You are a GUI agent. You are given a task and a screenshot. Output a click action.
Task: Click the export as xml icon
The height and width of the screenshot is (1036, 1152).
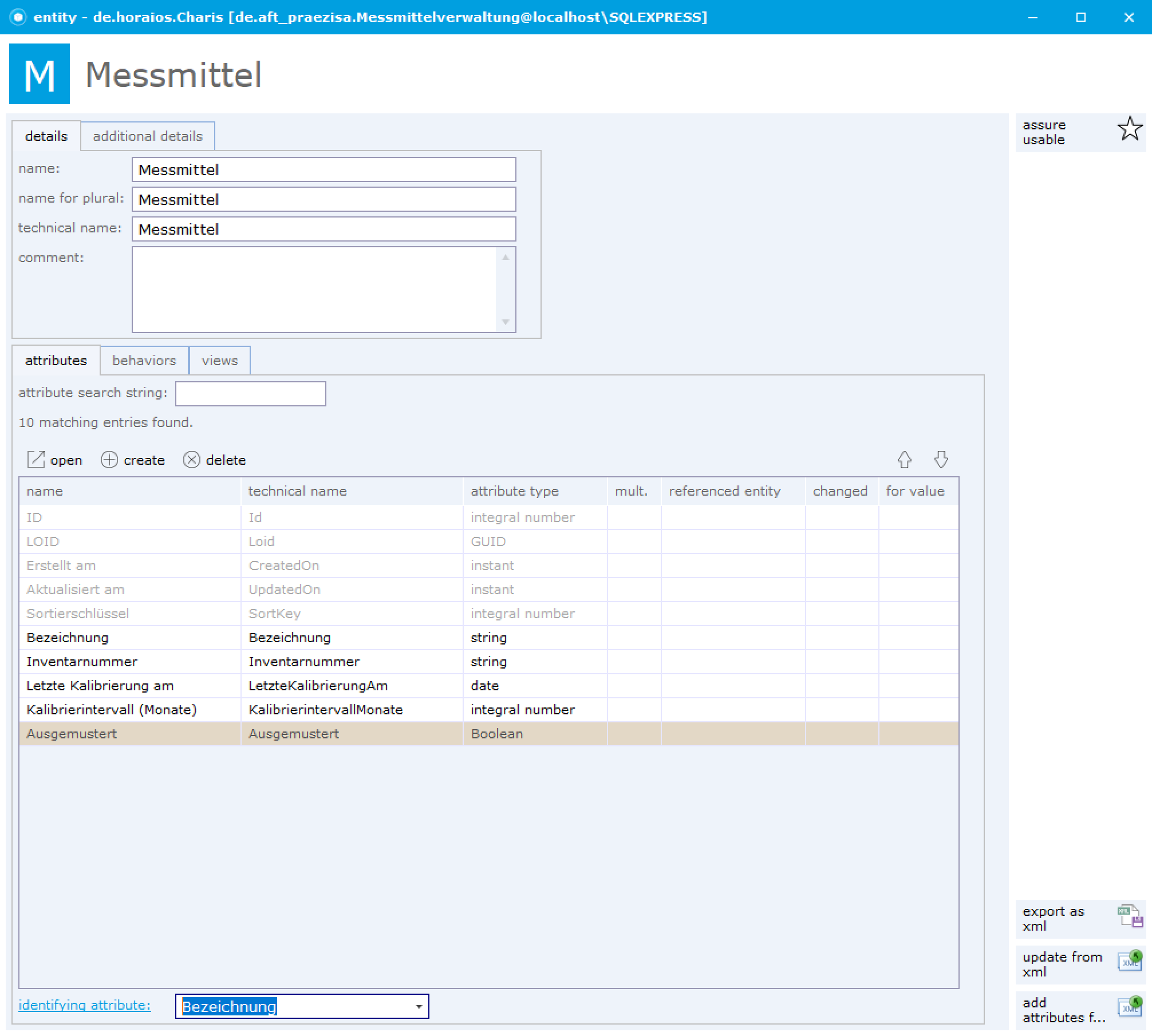coord(1130,916)
